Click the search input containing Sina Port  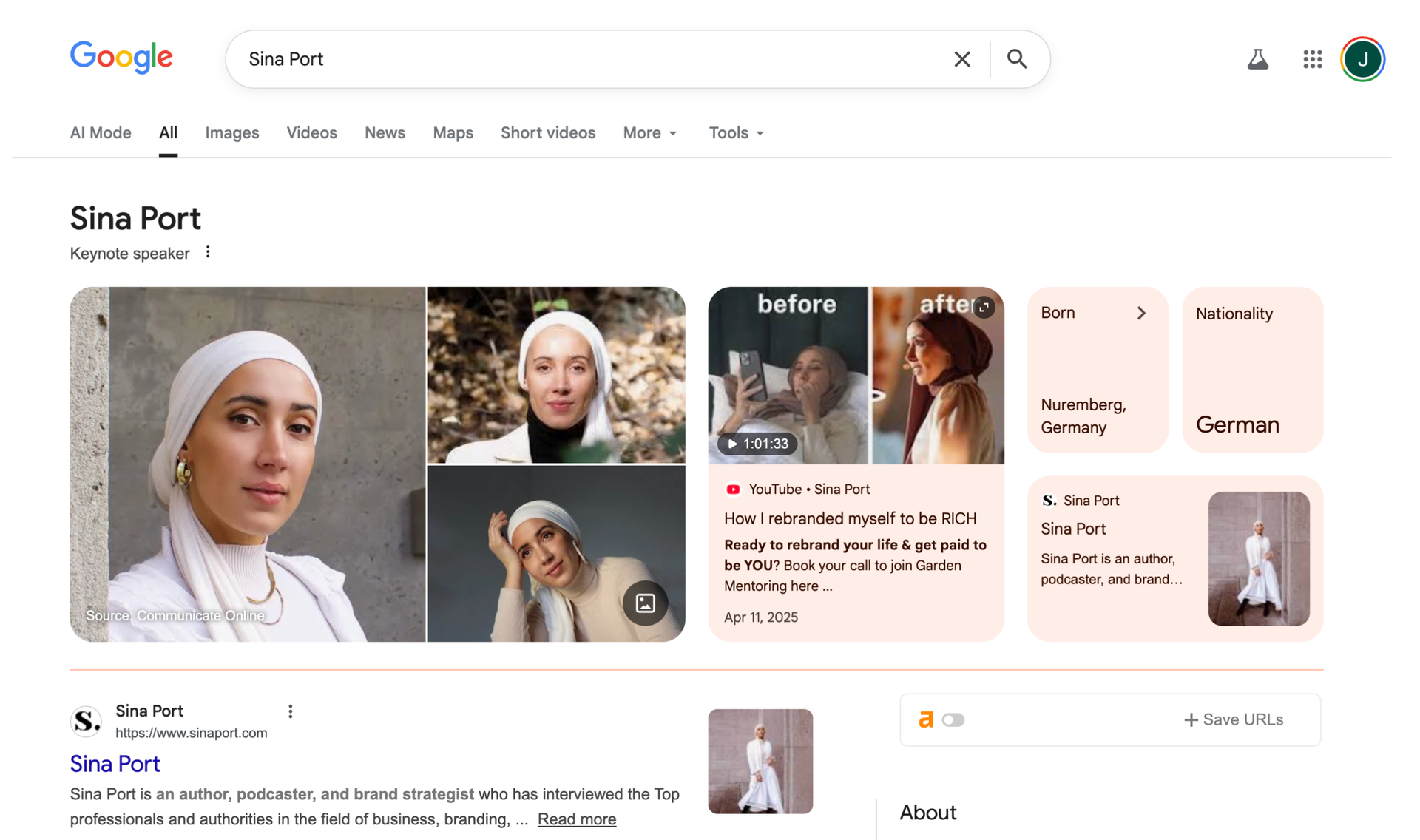(592, 59)
